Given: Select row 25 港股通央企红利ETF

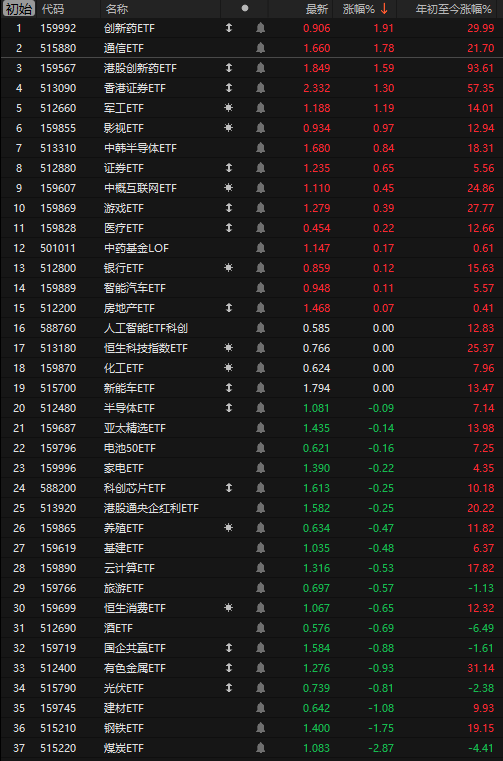Looking at the screenshot, I should point(252,508).
